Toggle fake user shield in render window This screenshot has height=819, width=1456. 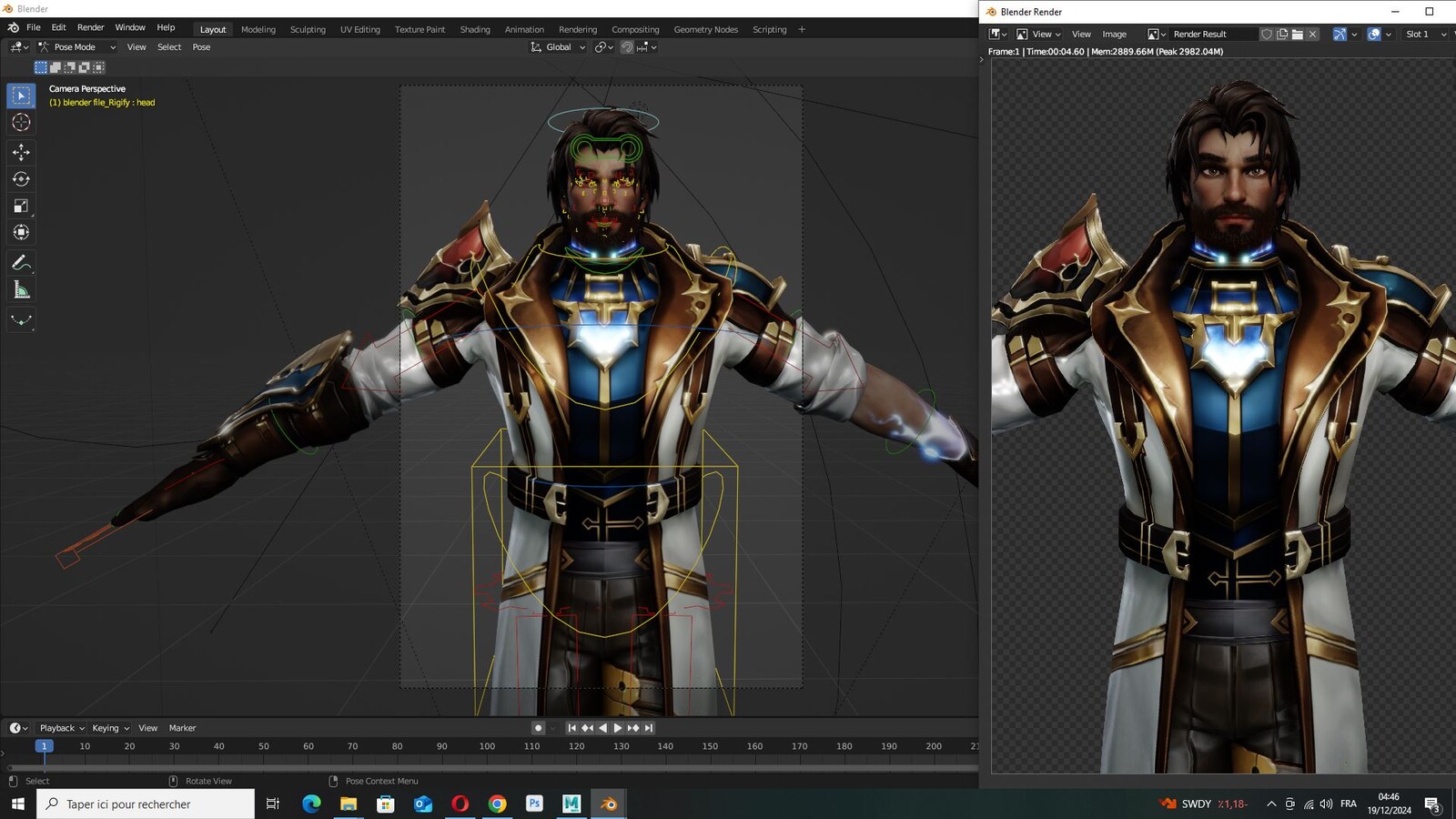(1267, 34)
